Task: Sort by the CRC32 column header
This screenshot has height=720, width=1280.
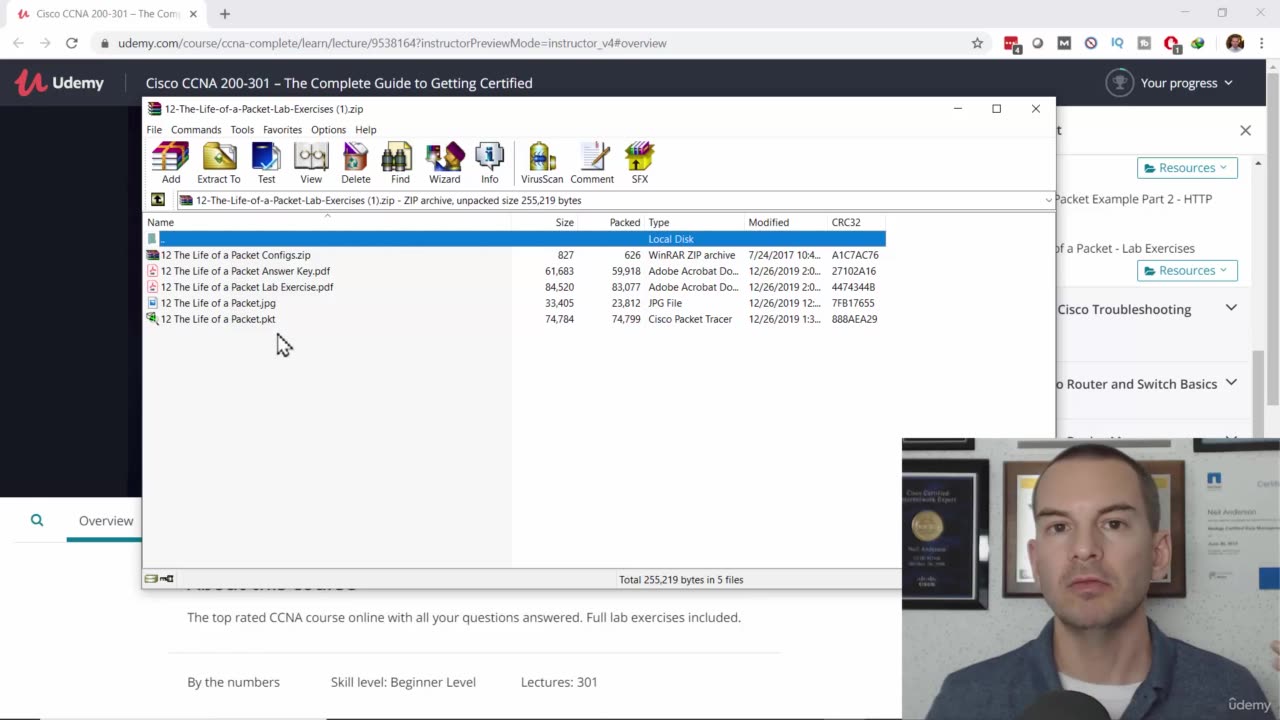Action: pyautogui.click(x=857, y=222)
